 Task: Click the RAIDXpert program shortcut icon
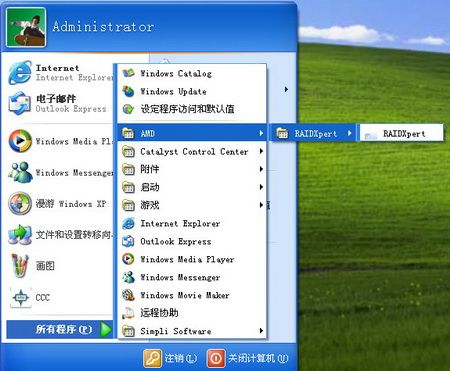371,135
